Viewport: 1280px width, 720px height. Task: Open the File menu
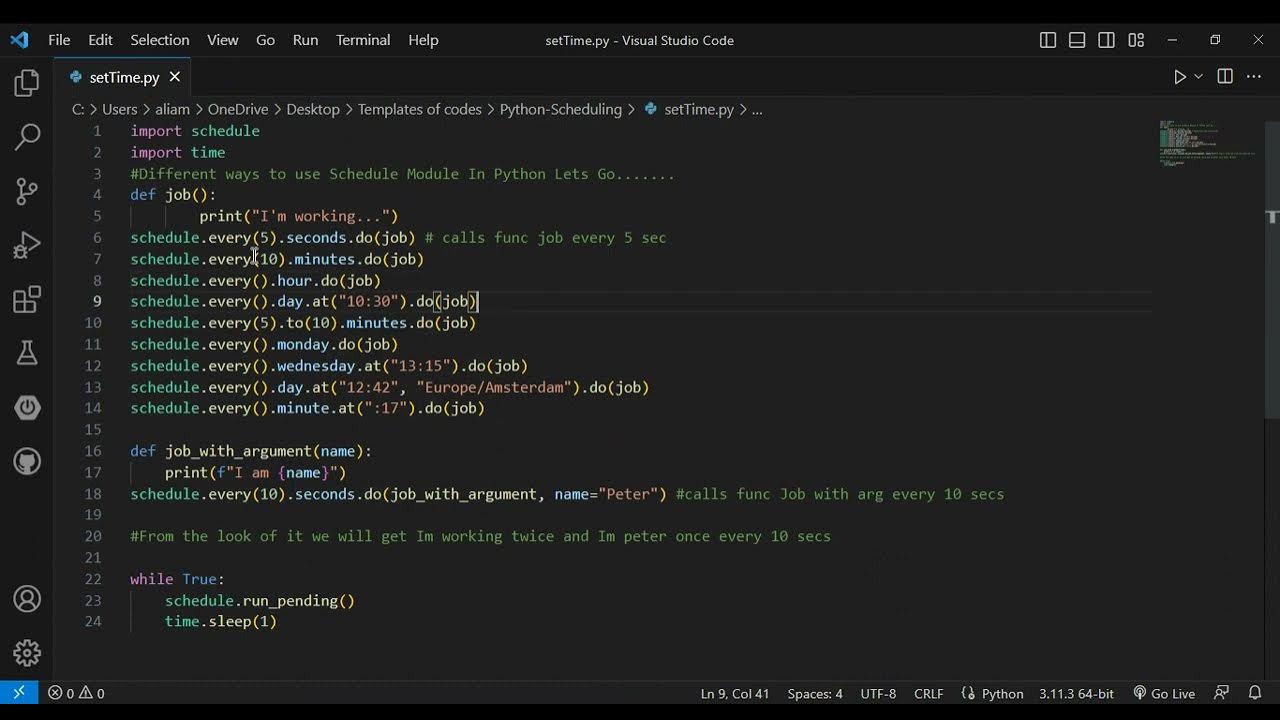pyautogui.click(x=59, y=40)
